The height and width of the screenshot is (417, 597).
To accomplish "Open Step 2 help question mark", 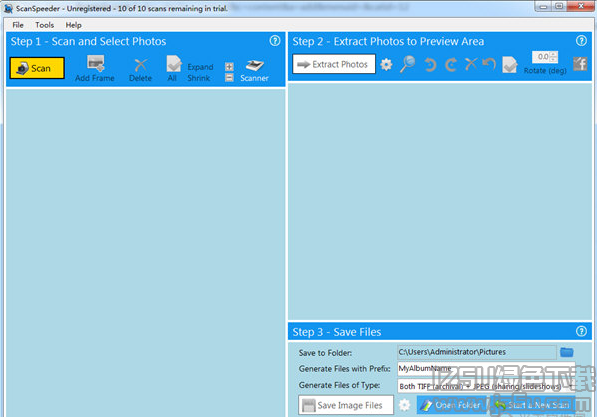I will [x=581, y=41].
